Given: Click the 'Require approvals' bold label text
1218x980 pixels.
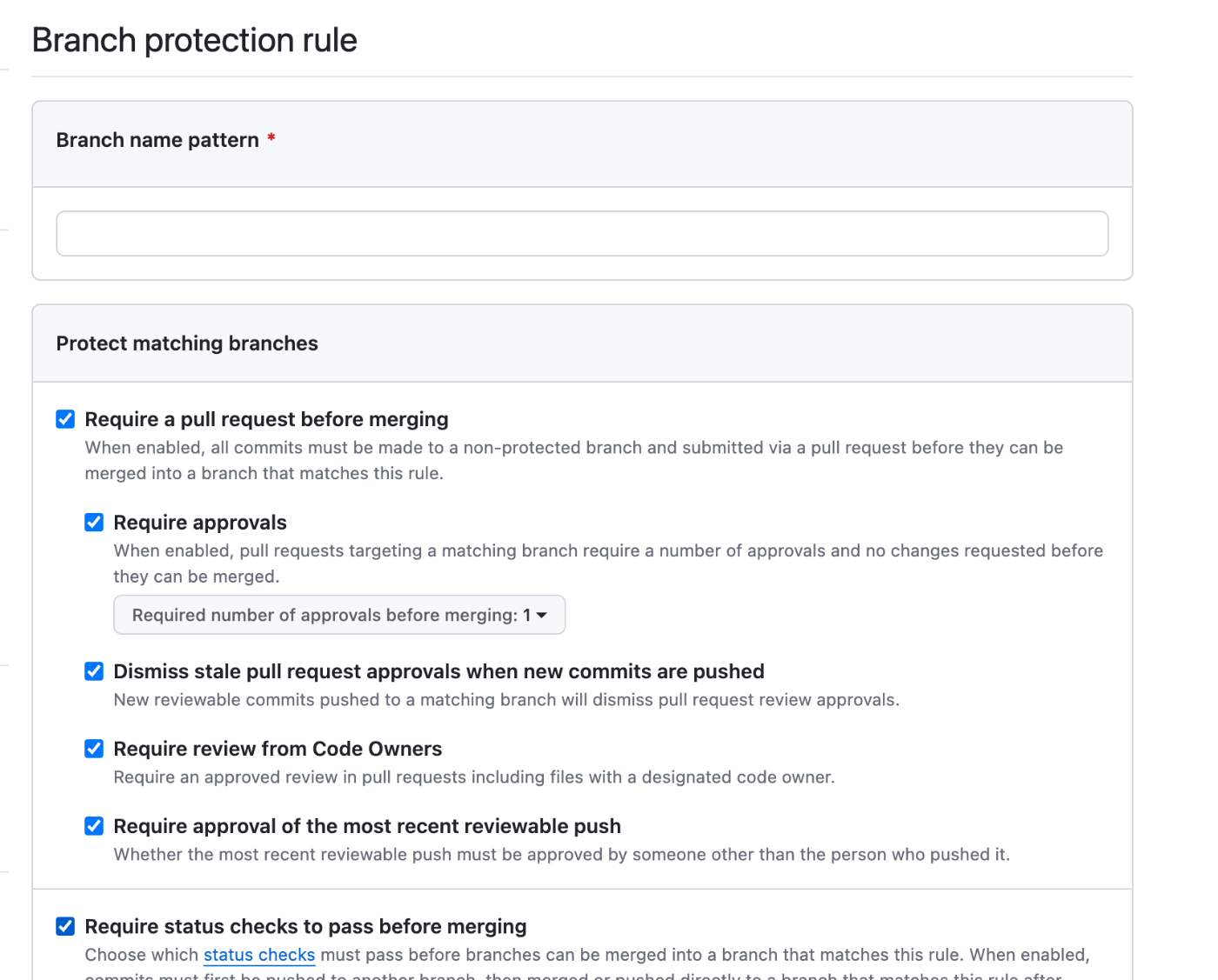Looking at the screenshot, I should tap(200, 523).
